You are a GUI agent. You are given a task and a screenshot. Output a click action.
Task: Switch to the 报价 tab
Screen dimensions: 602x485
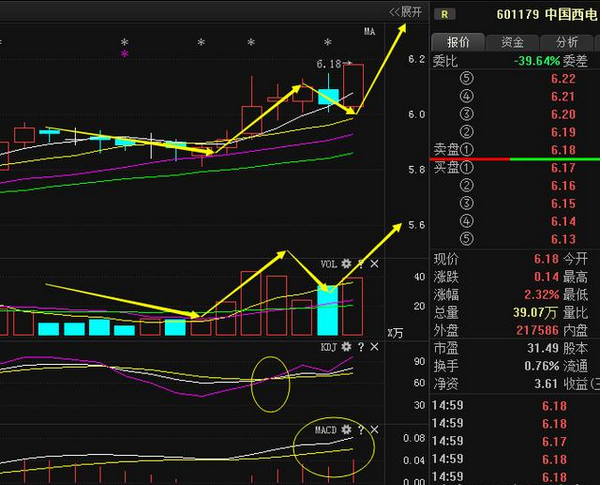[x=458, y=42]
